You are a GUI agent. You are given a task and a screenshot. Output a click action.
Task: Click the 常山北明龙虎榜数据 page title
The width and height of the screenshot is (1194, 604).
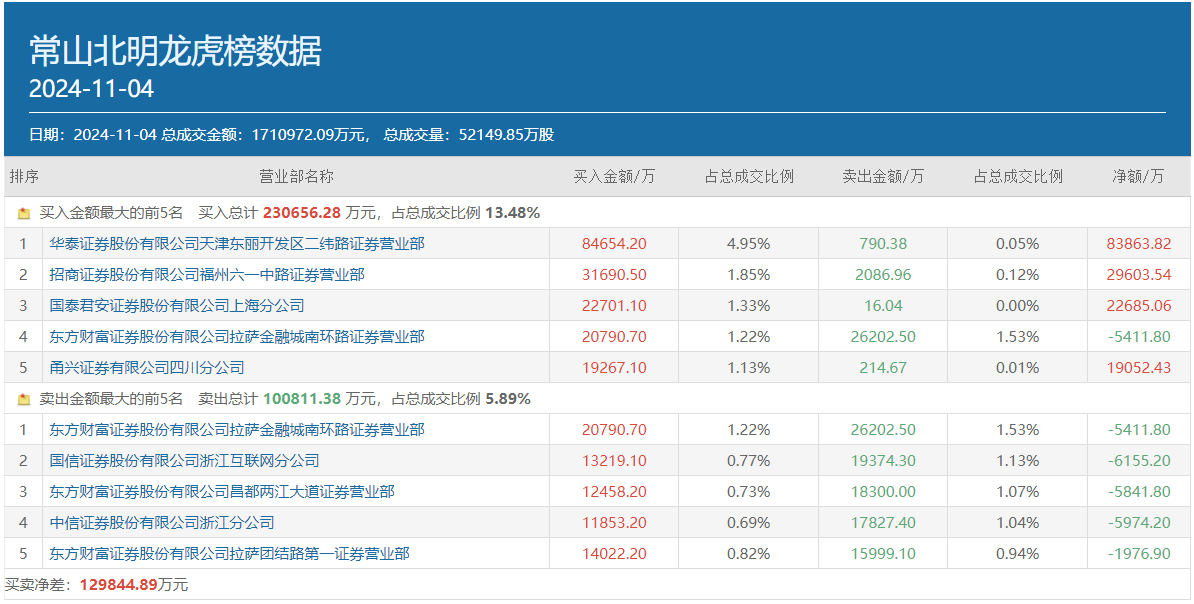(175, 51)
